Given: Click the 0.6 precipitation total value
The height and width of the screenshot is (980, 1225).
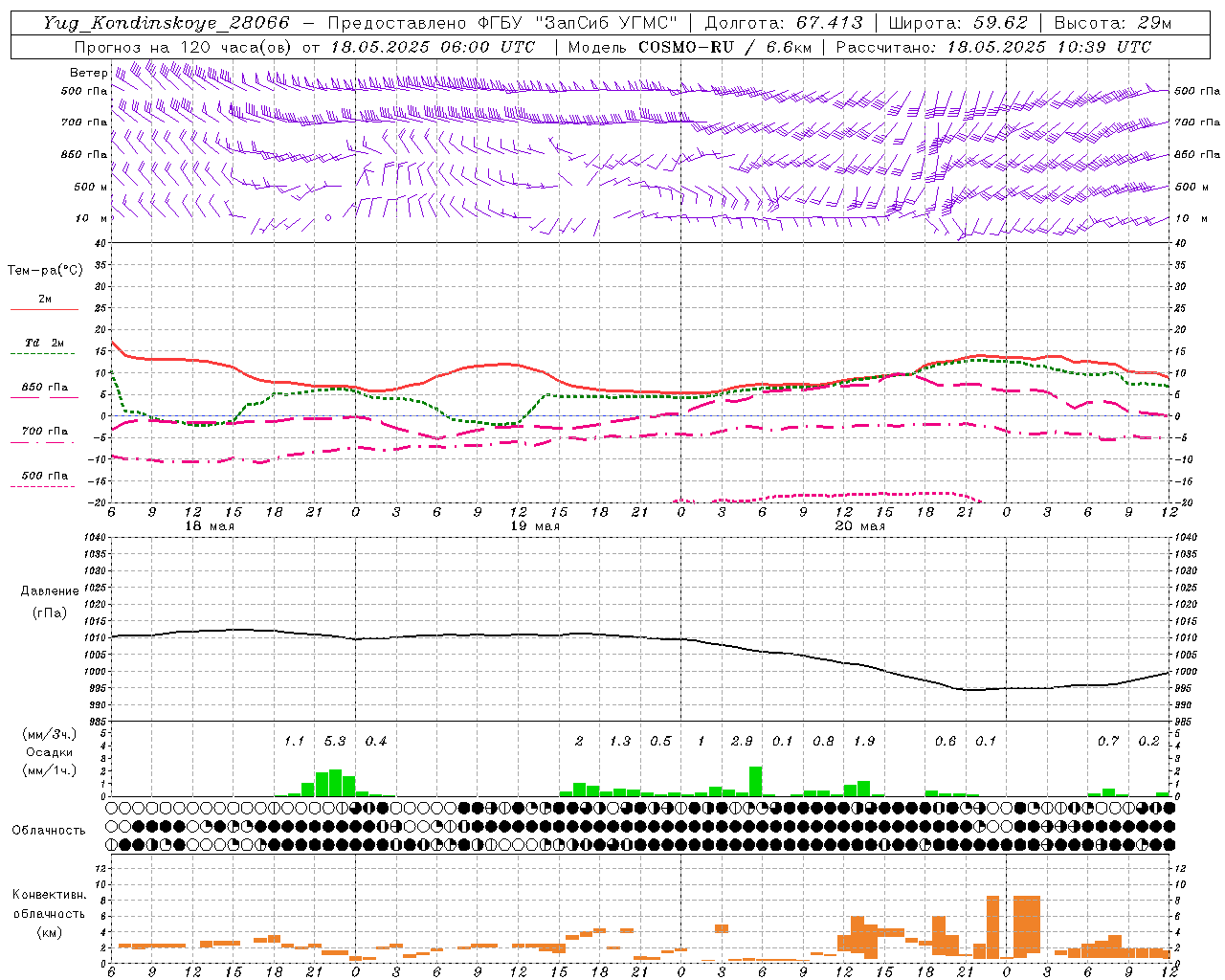Looking at the screenshot, I should [946, 741].
